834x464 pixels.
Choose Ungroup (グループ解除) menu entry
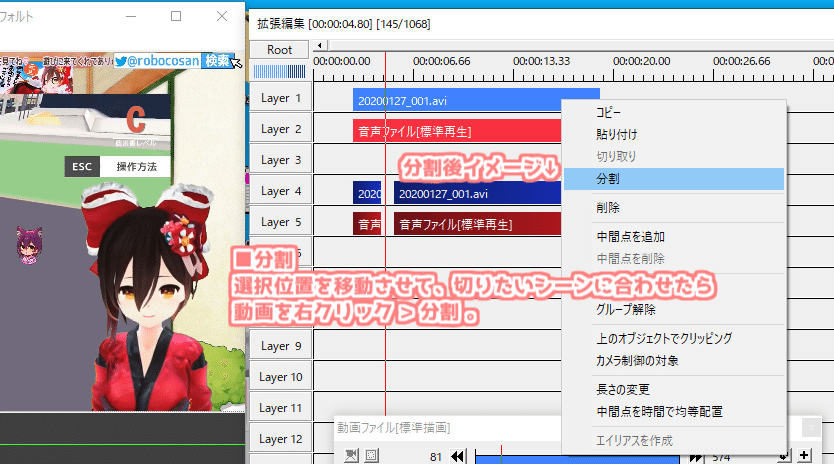pos(626,309)
